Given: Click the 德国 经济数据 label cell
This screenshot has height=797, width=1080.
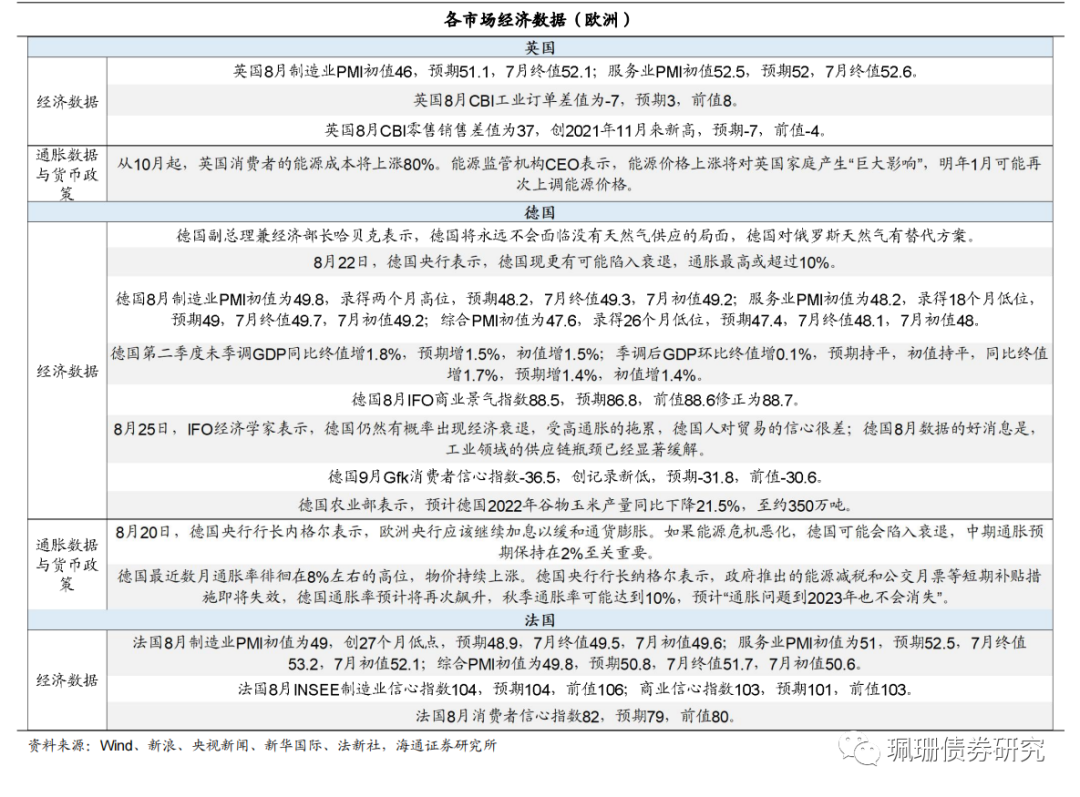Looking at the screenshot, I should pos(68,371).
